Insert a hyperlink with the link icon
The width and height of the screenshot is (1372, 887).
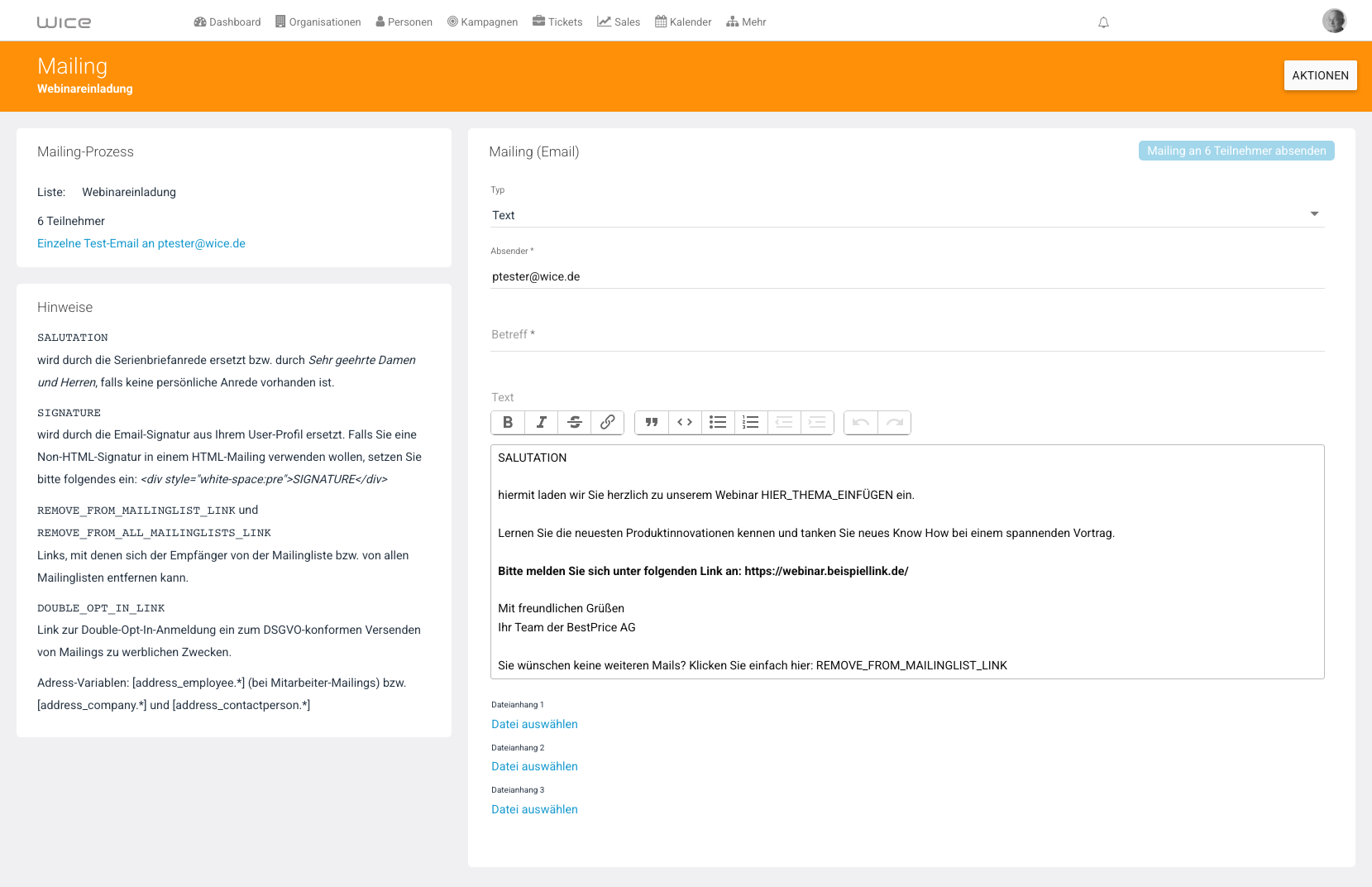click(x=608, y=423)
